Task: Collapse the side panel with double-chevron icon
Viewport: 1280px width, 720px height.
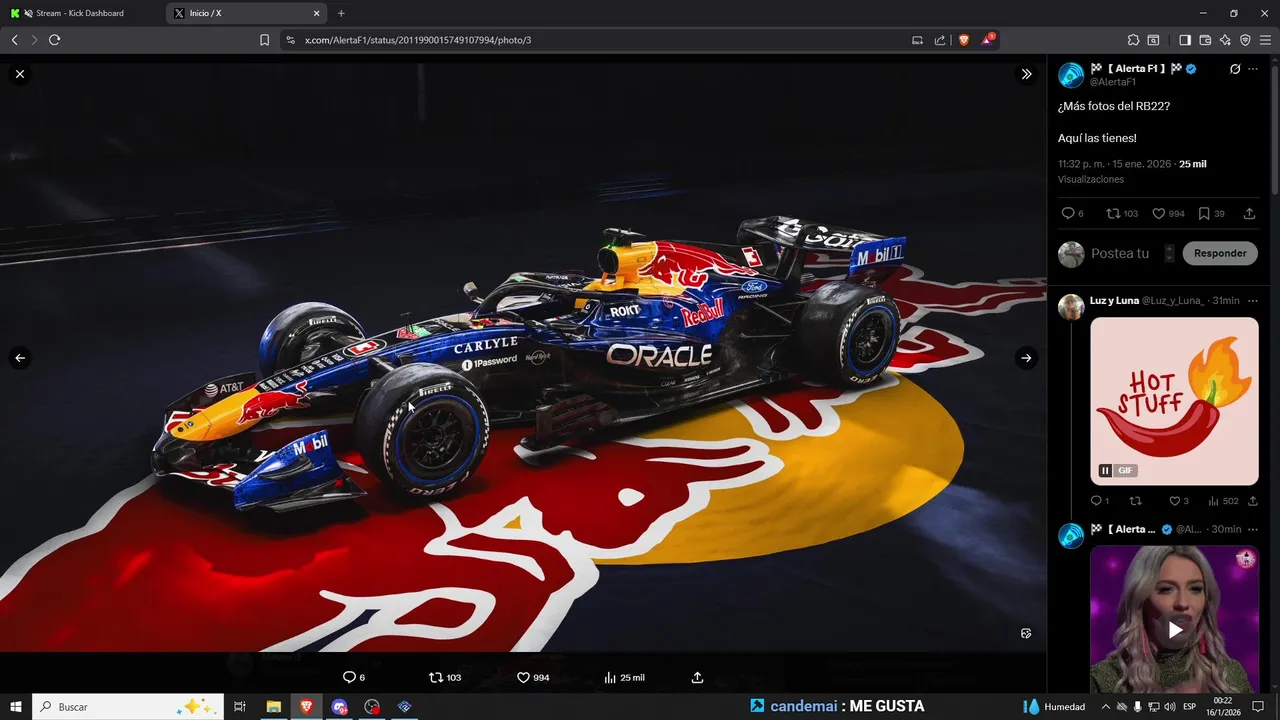Action: tap(1026, 74)
